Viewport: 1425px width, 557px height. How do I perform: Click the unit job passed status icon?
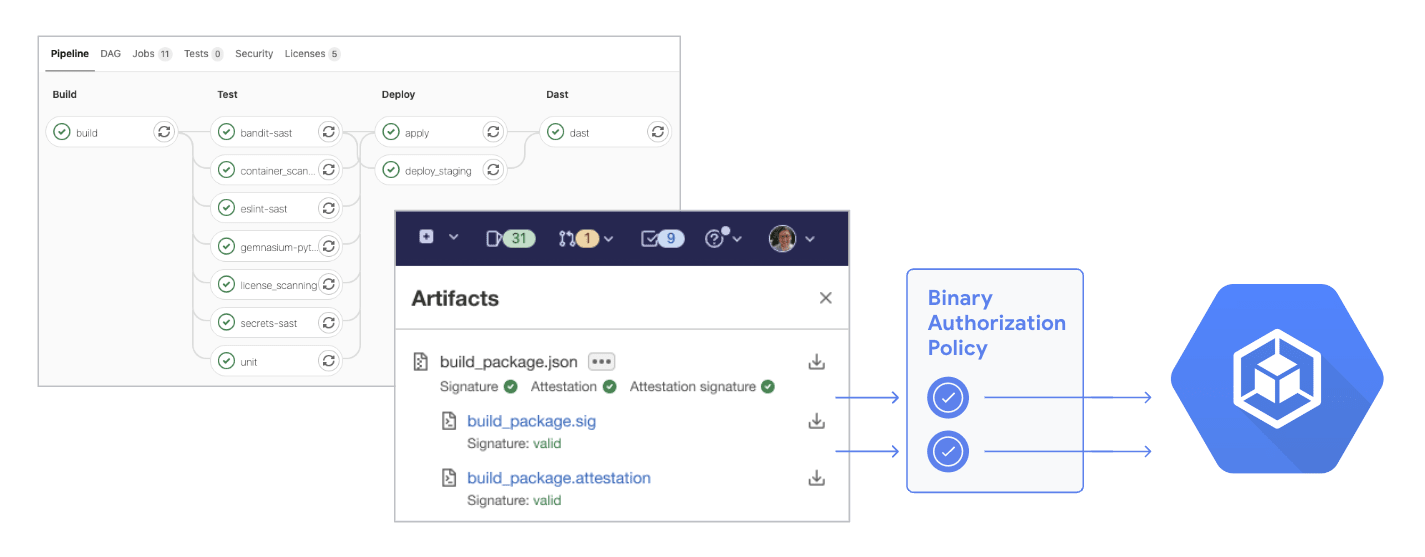pos(226,361)
